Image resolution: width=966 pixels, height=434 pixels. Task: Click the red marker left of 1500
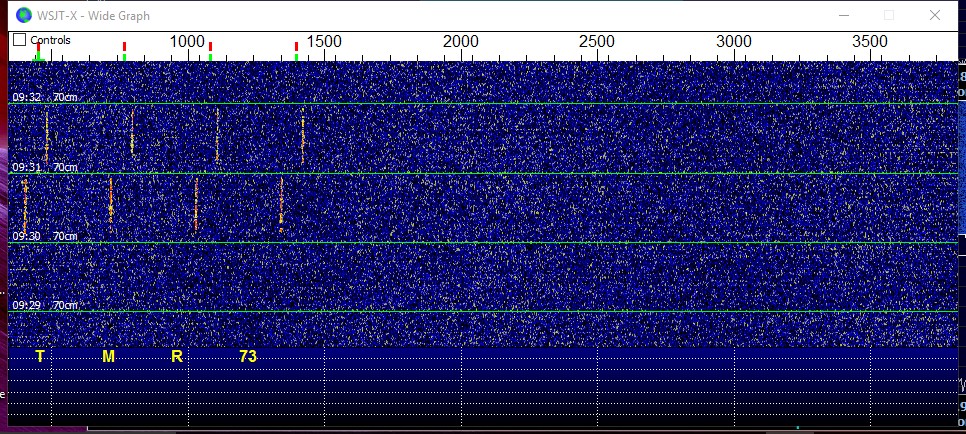(x=296, y=46)
